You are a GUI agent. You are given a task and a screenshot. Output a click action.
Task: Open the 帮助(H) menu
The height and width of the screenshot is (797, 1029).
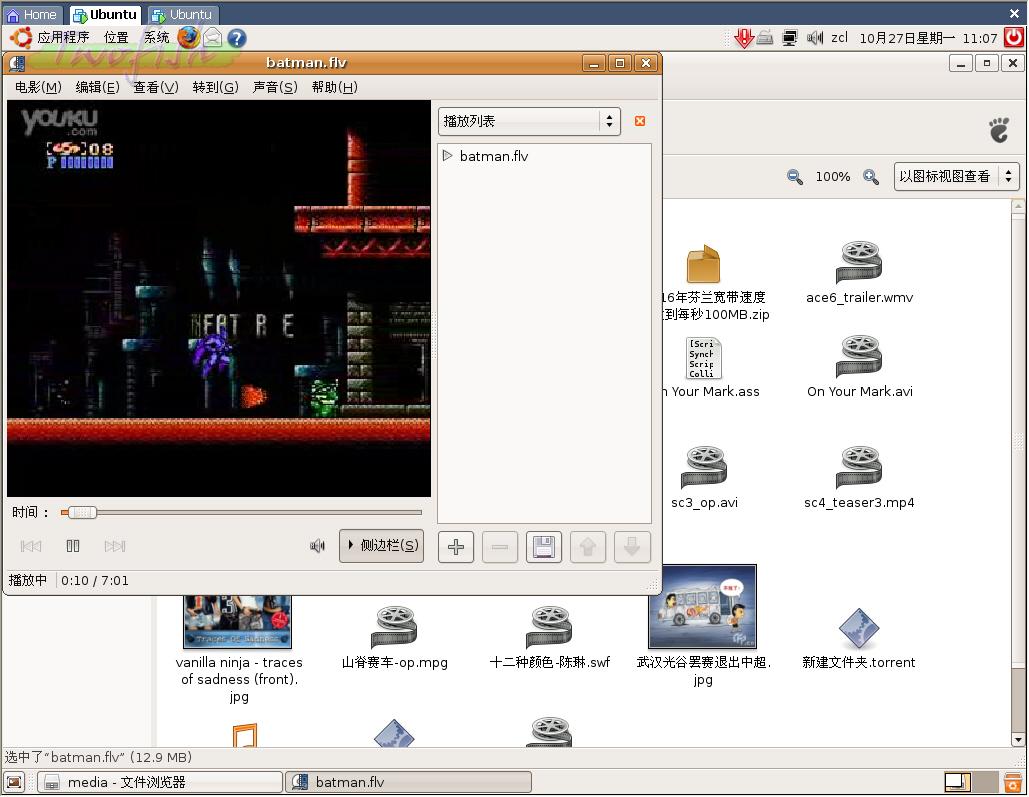(x=335, y=87)
